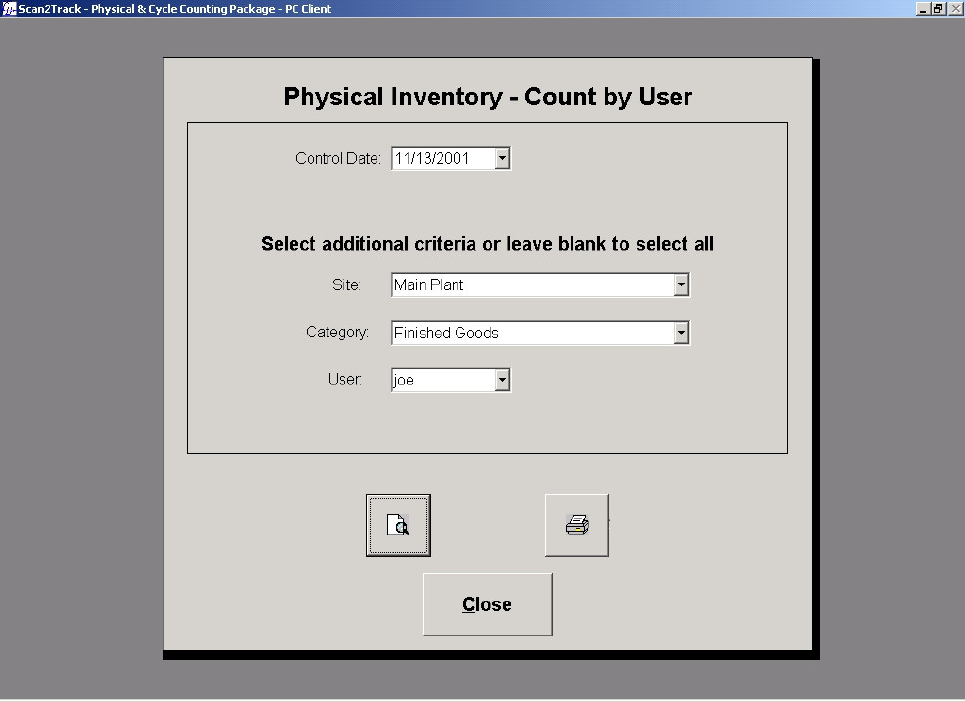The height and width of the screenshot is (702, 965).
Task: Click the 'Select additional criteria' instruction text
Action: pos(487,244)
